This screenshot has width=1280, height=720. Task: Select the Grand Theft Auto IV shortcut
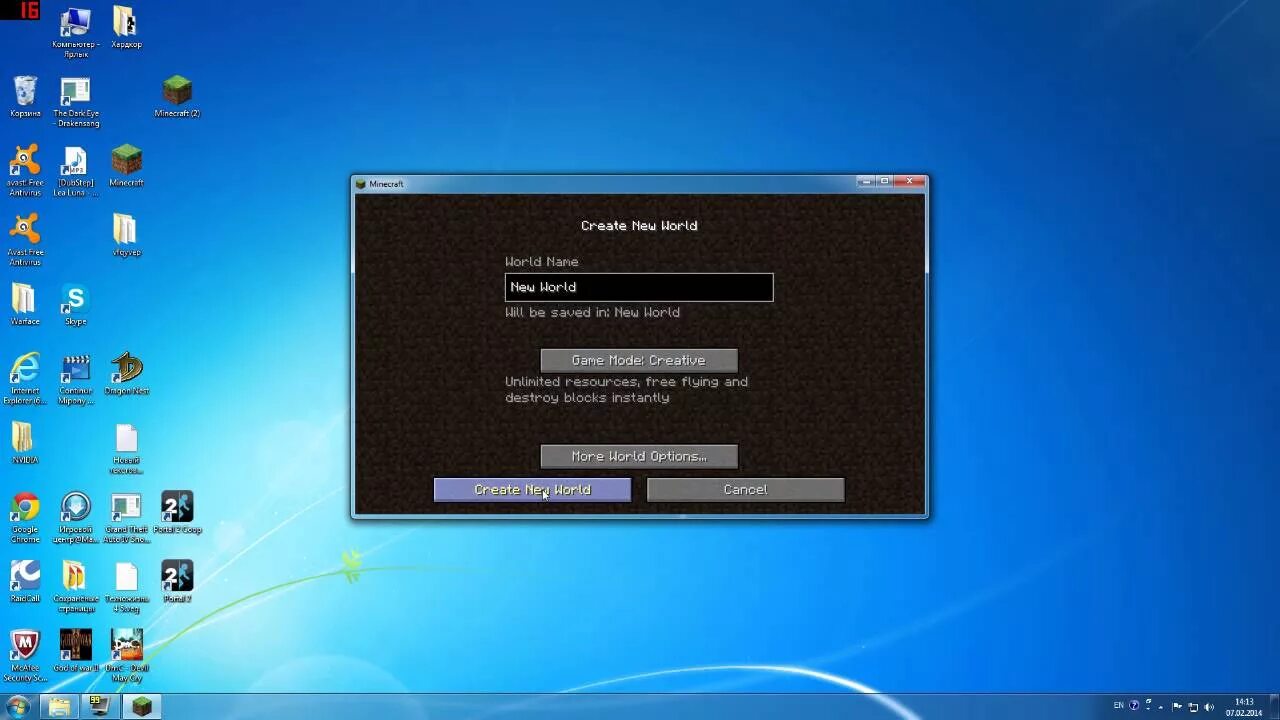(x=126, y=516)
